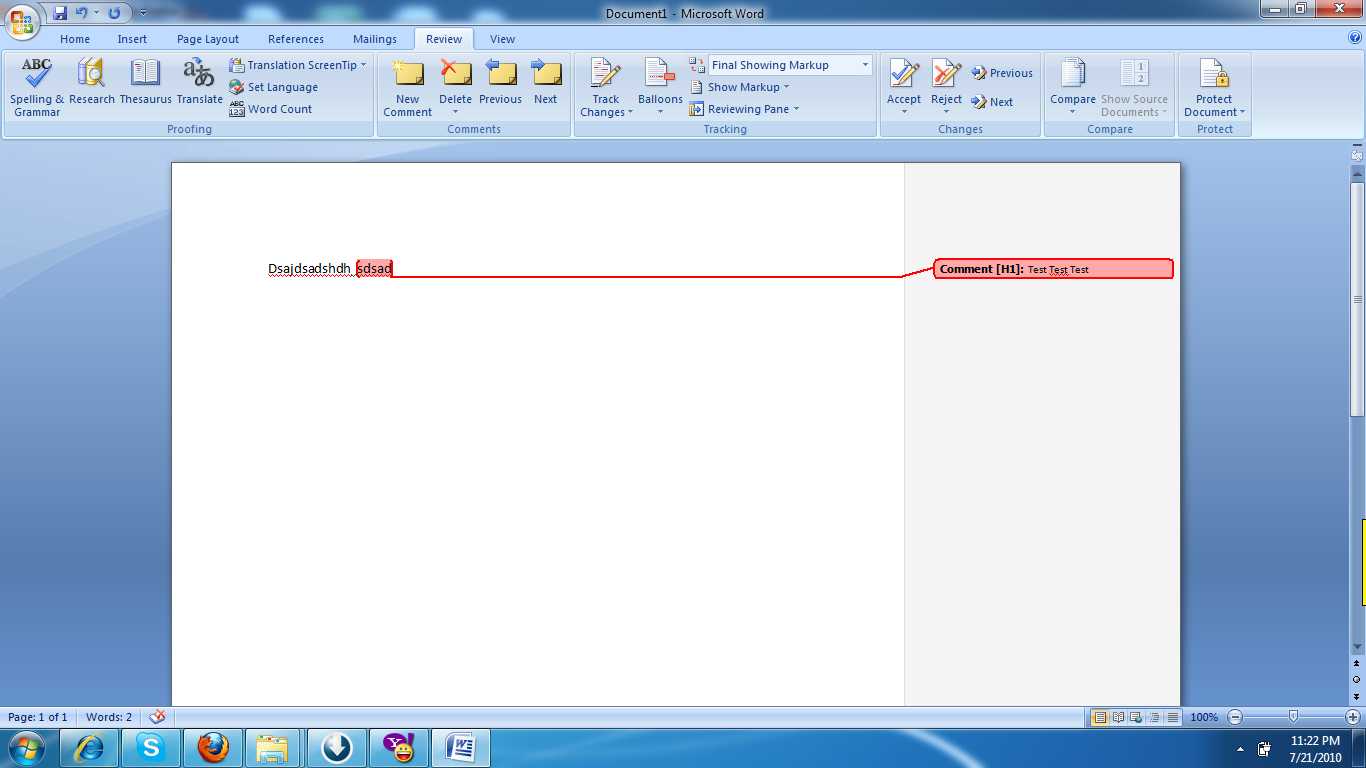
Task: Open the Thesaurus
Action: (x=146, y=82)
